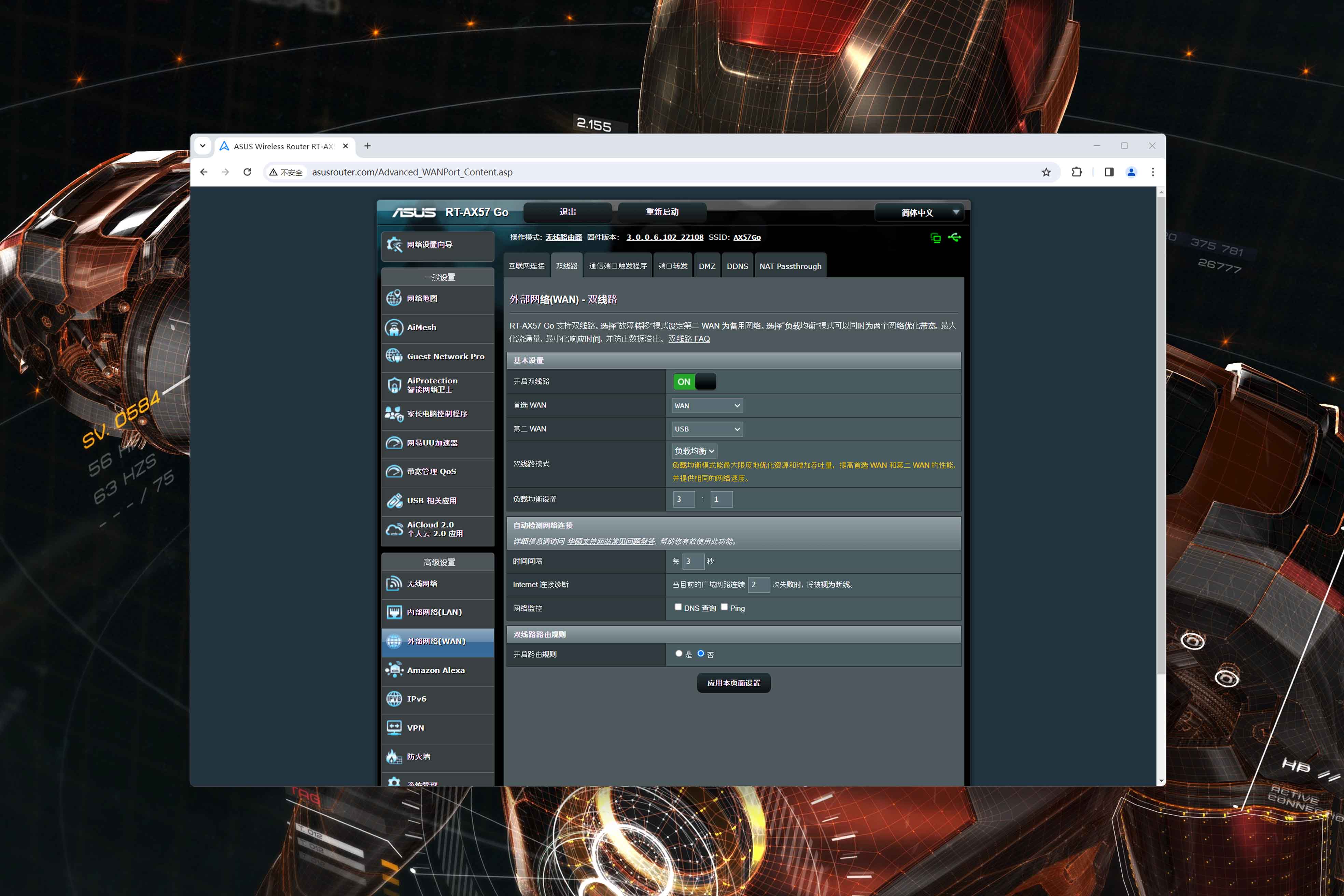Switch to the 端口转发 tab

point(673,266)
